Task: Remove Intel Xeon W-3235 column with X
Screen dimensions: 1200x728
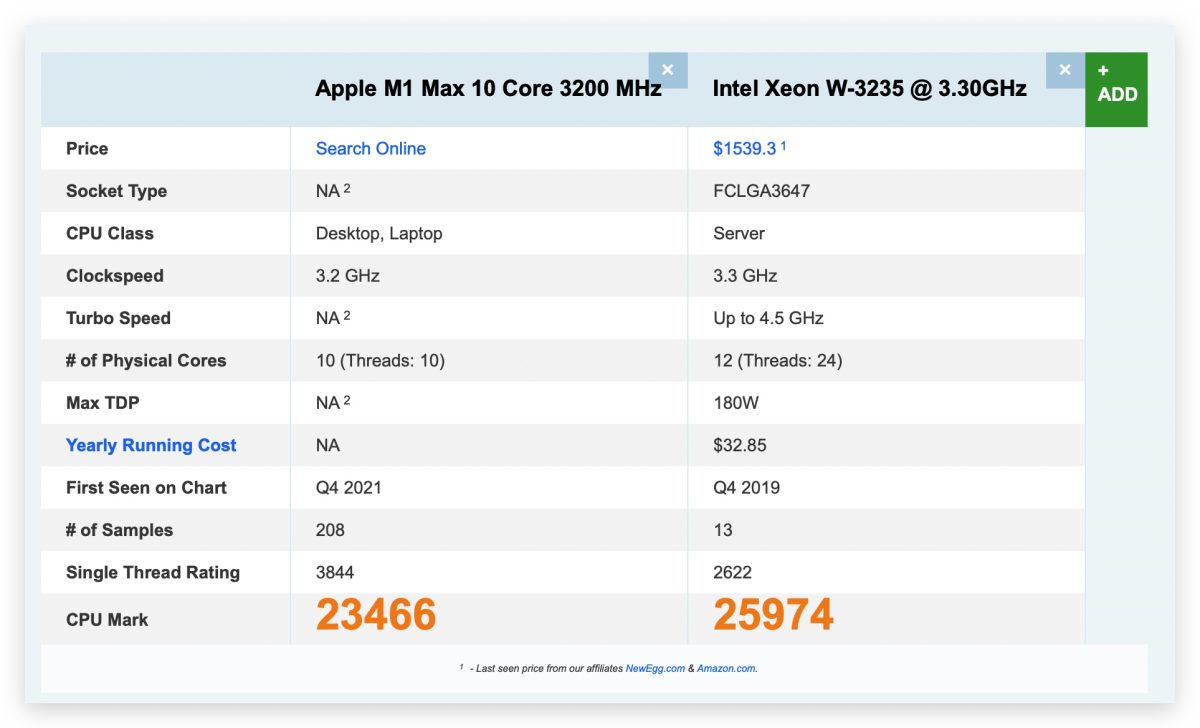Action: (1065, 70)
